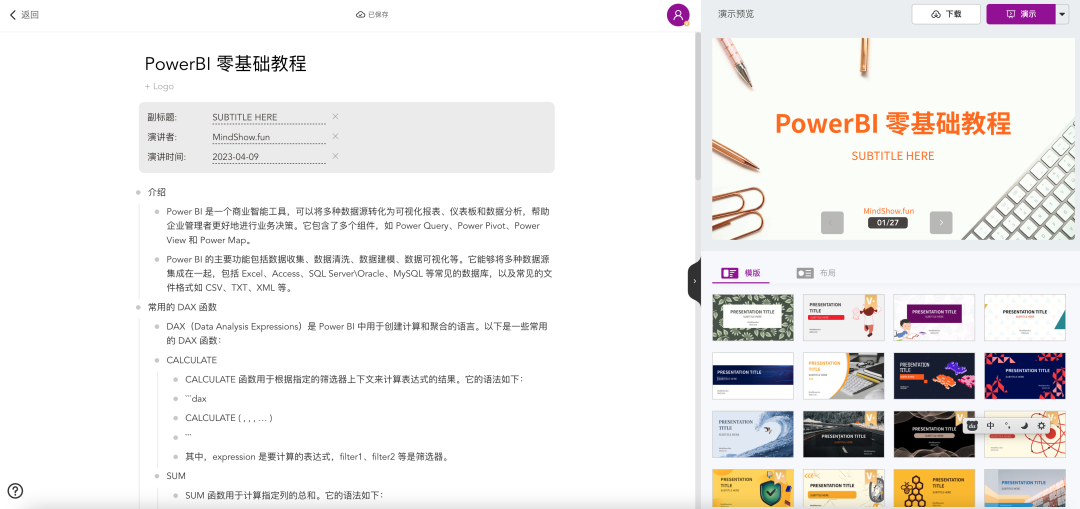The image size is (1080, 509).
Task: Edit the 2023-04-09 date field
Action: pyautogui.click(x=269, y=156)
